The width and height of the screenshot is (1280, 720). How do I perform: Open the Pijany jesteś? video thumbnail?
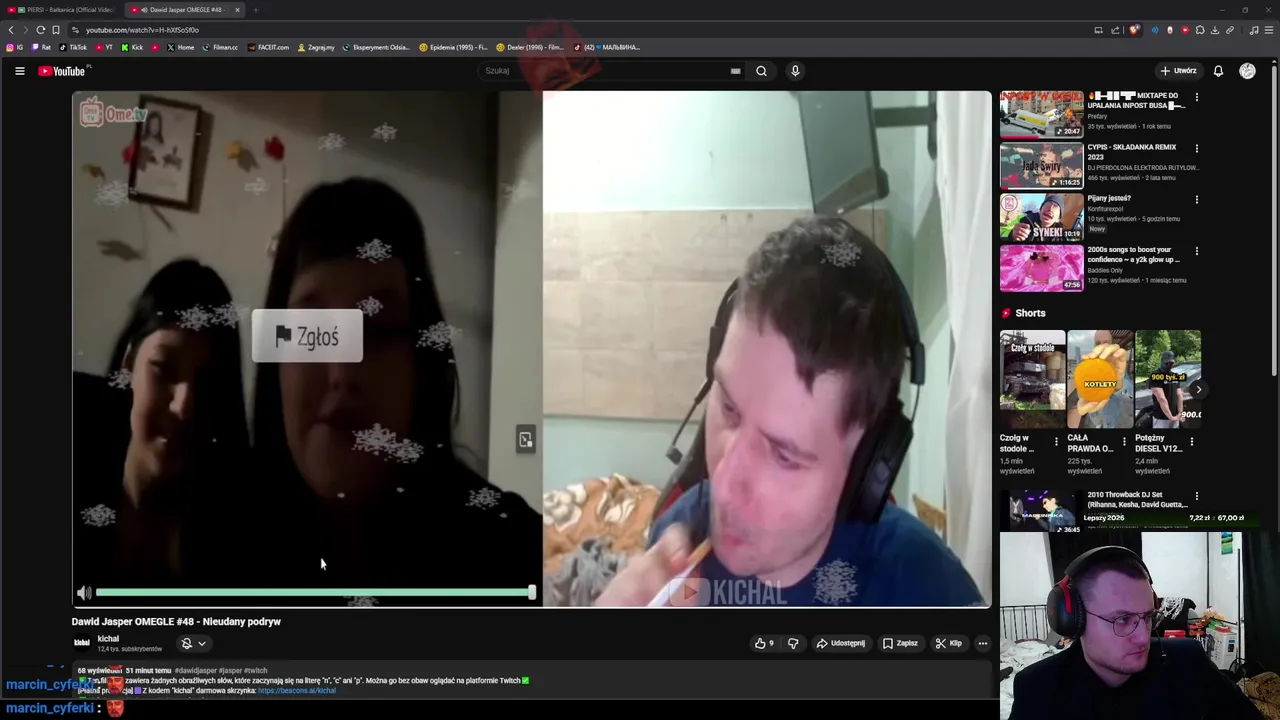[x=1042, y=217]
